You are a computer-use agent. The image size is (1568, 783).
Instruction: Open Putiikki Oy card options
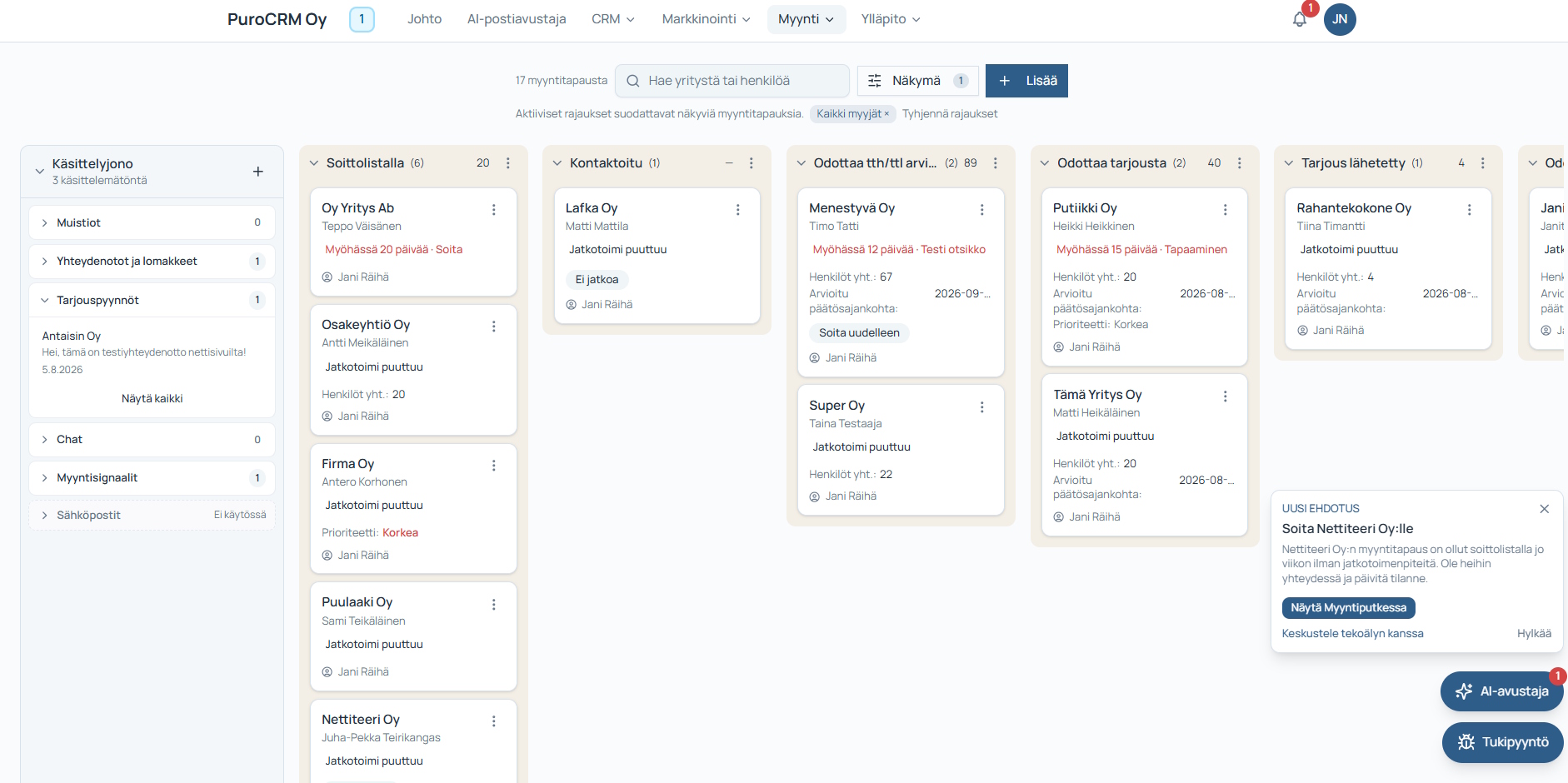(x=1226, y=210)
